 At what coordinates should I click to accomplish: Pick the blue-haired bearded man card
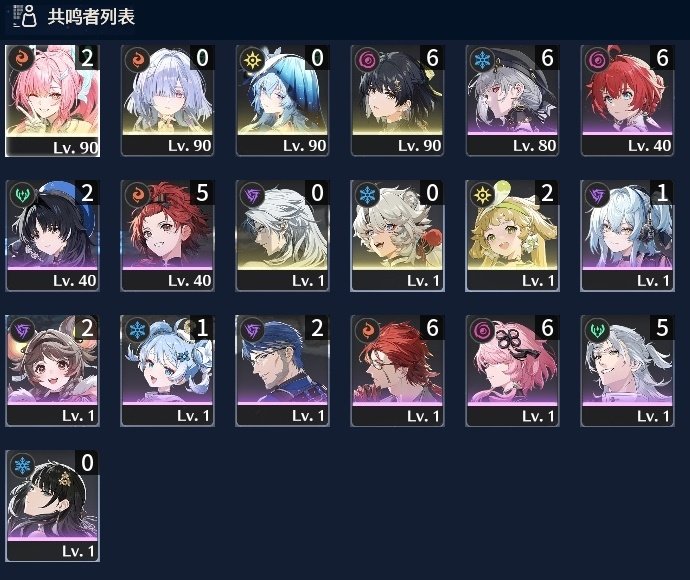pyautogui.click(x=283, y=371)
